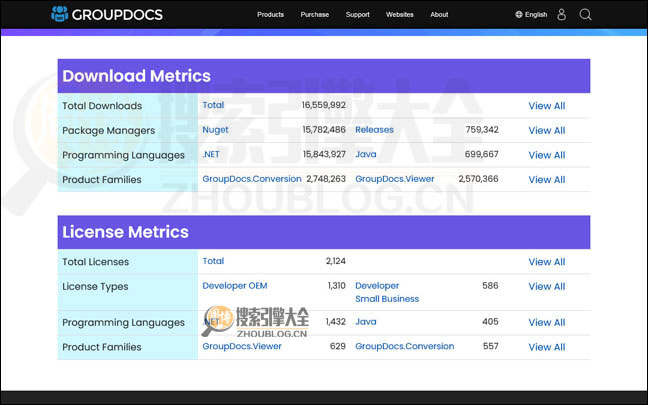Open the search magnifier icon
Viewport: 648px width, 405px height.
pos(585,14)
